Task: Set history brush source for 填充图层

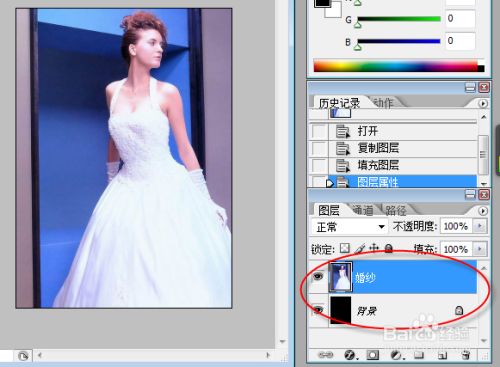Action: point(319,165)
